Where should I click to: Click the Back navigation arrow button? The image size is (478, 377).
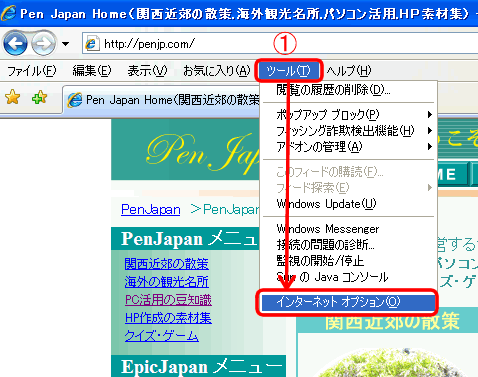[x=15, y=43]
